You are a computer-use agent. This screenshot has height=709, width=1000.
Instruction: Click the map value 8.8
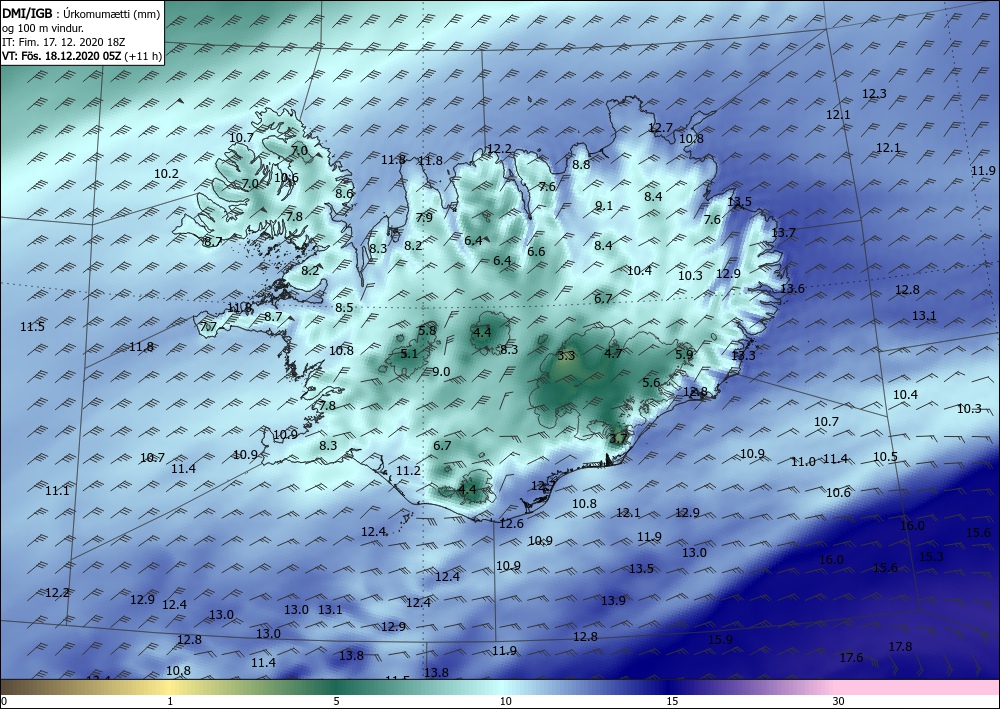pyautogui.click(x=581, y=164)
